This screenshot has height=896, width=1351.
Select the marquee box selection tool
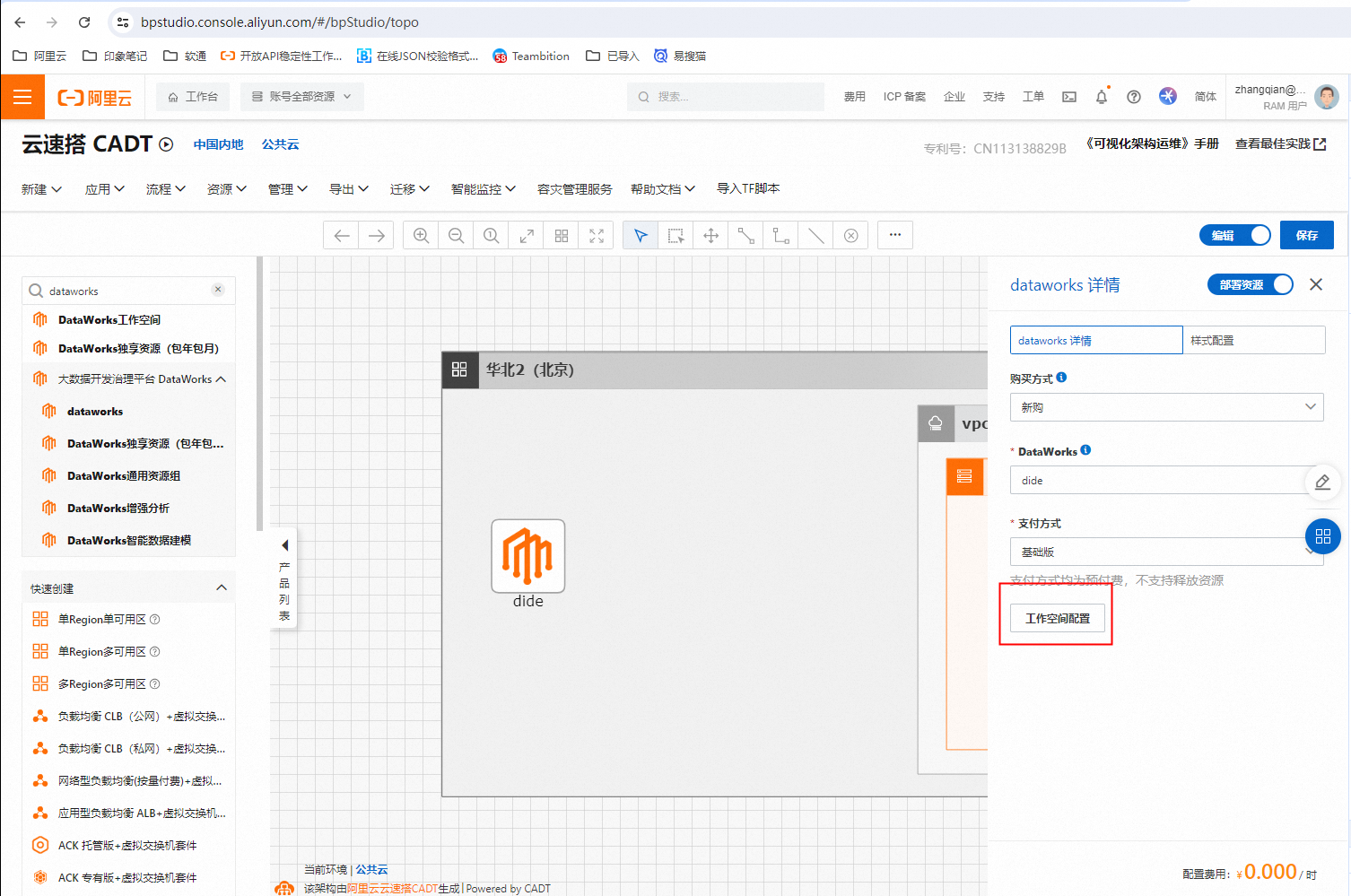675,236
